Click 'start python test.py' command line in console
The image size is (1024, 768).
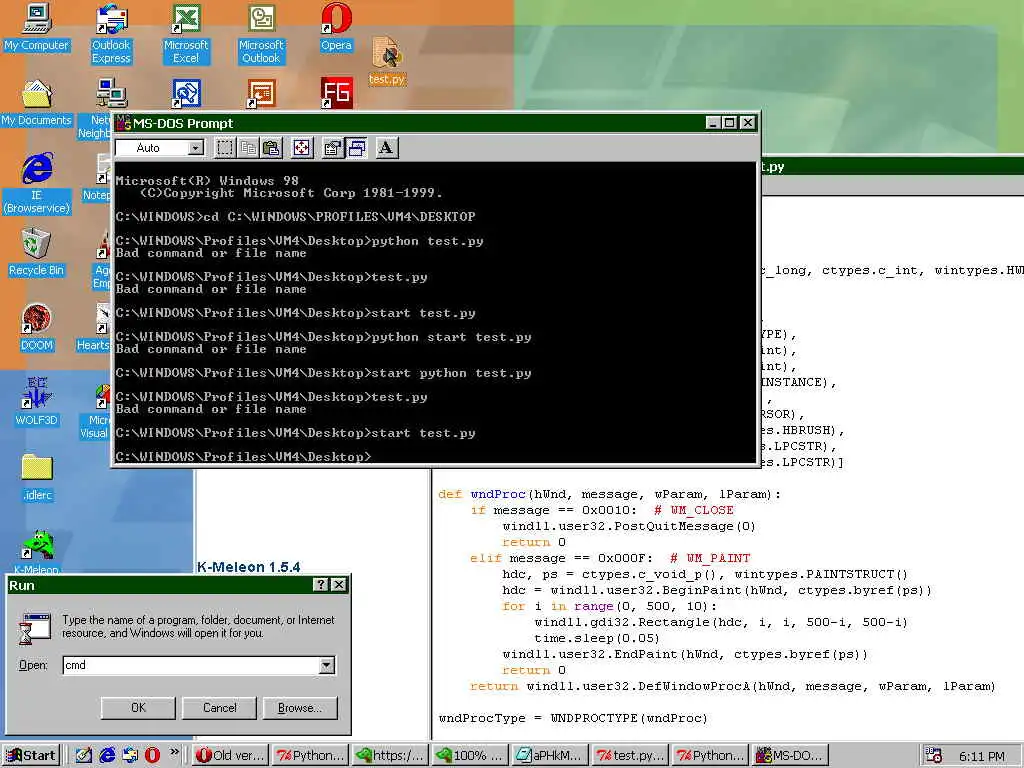(x=323, y=373)
